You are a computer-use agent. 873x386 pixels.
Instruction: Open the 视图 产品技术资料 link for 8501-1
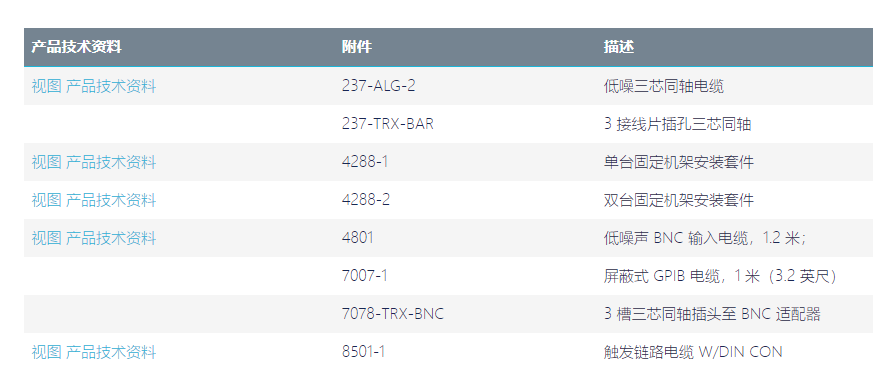click(x=94, y=352)
